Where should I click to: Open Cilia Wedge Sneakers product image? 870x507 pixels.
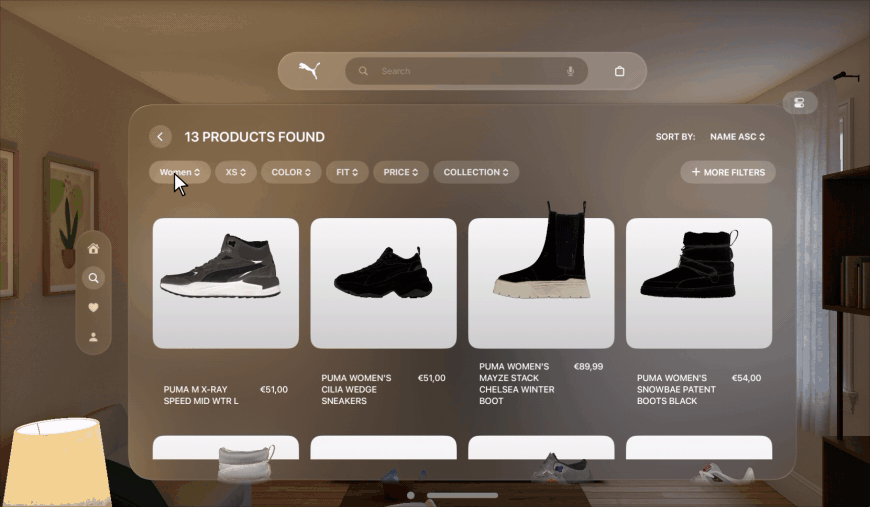pos(383,283)
